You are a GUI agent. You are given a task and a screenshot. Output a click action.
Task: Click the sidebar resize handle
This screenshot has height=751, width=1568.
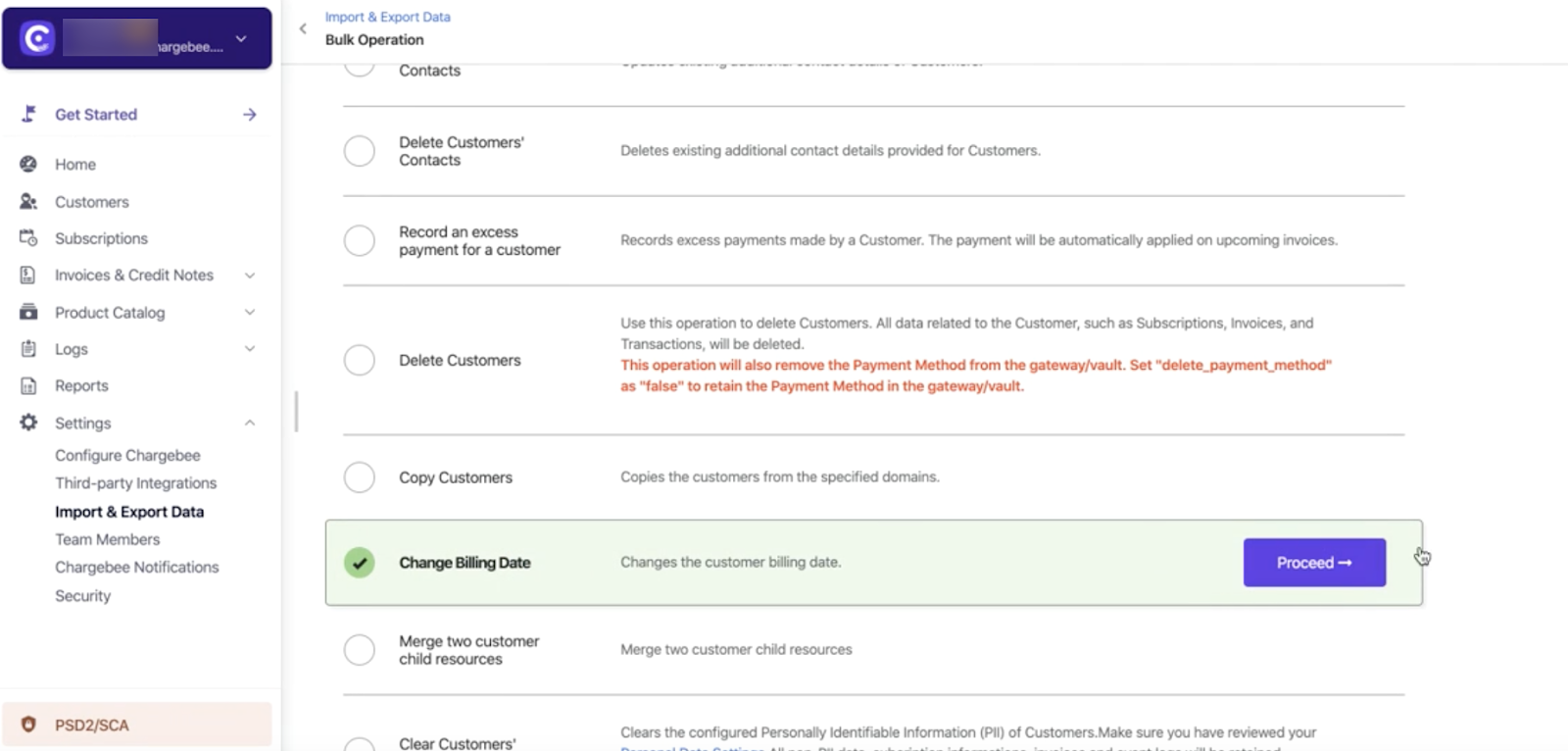296,412
